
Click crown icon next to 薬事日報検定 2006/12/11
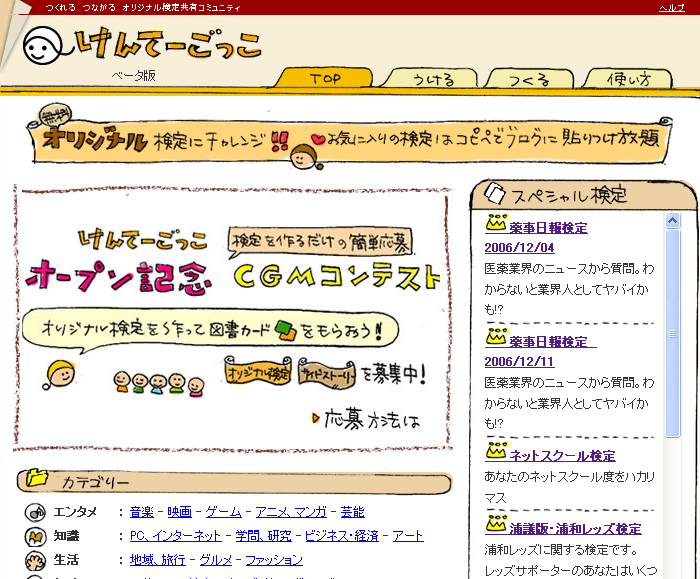click(496, 337)
